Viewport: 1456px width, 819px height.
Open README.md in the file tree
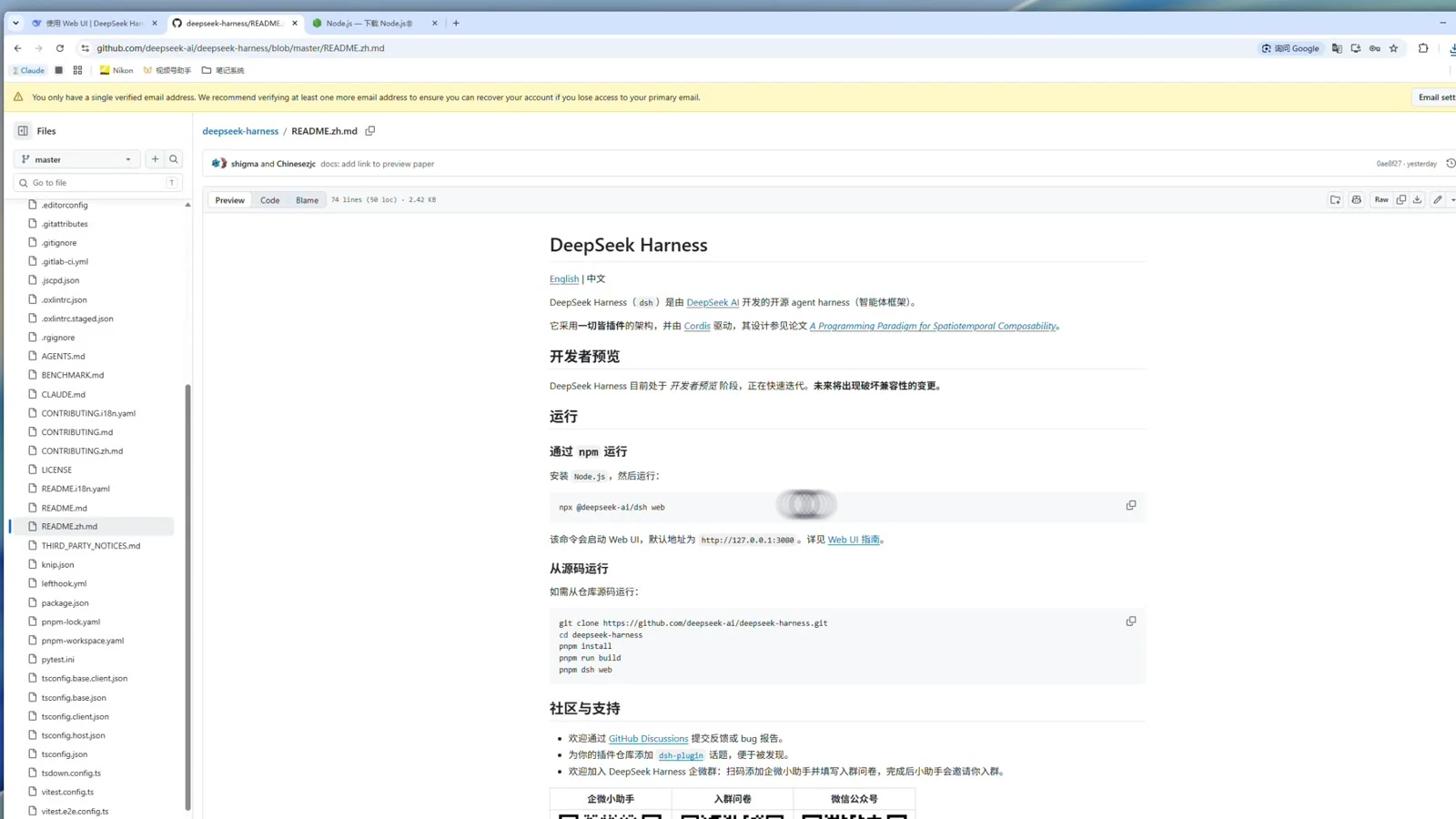[x=64, y=509]
